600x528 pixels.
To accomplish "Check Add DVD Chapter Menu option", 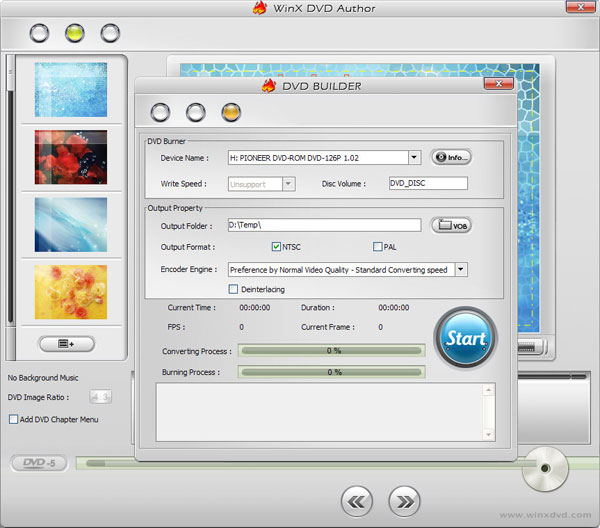I will pyautogui.click(x=13, y=419).
